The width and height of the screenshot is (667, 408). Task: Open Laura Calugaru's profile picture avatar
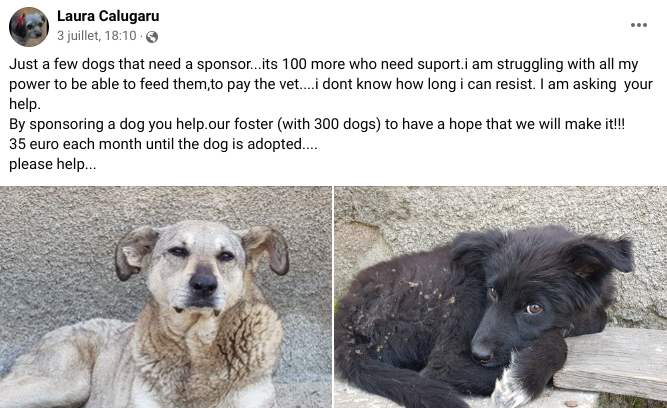29,27
